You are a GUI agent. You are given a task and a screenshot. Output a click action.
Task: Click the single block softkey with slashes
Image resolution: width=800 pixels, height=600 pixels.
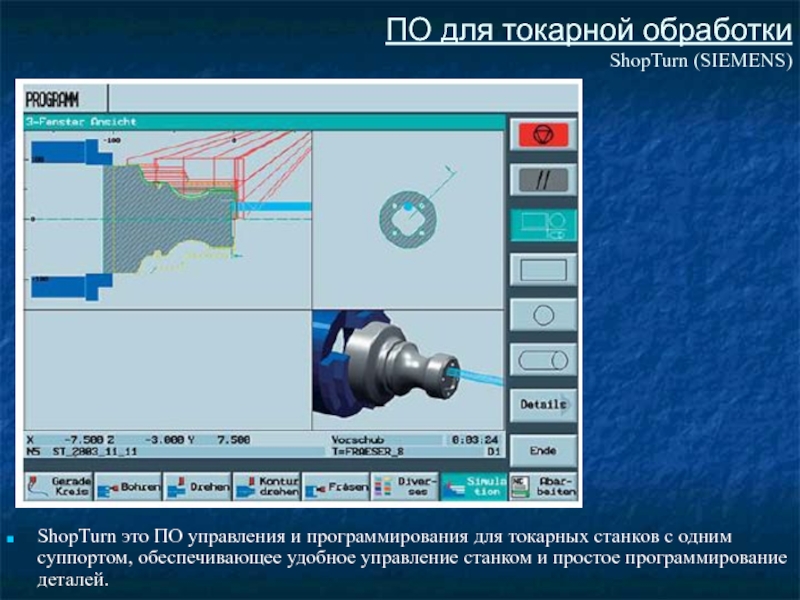click(x=543, y=180)
